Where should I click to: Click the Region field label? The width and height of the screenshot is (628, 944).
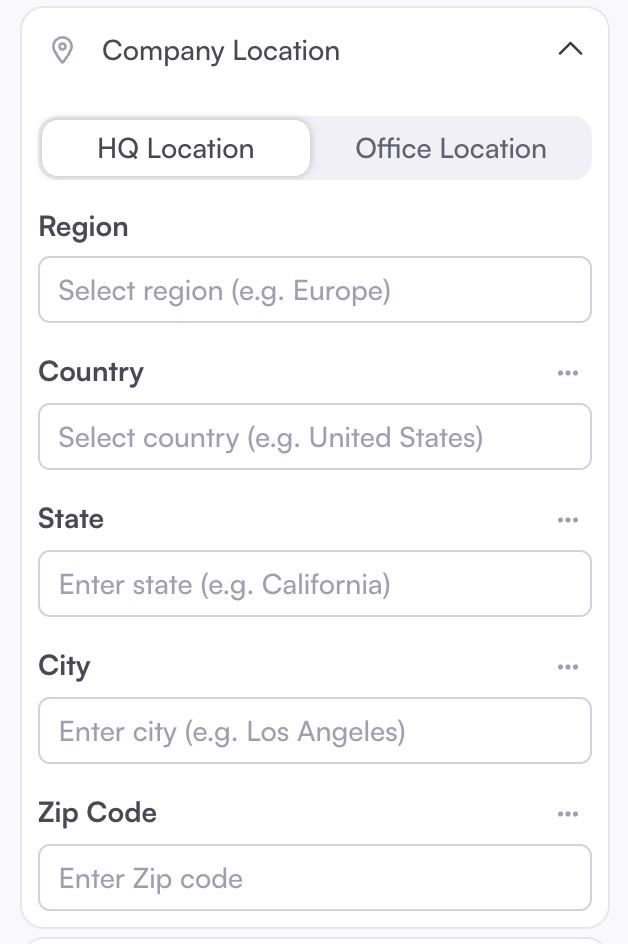pos(83,227)
